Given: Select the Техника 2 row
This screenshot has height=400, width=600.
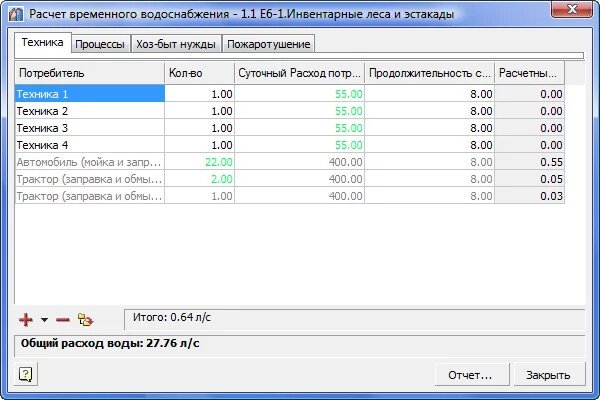Looking at the screenshot, I should pyautogui.click(x=289, y=111).
